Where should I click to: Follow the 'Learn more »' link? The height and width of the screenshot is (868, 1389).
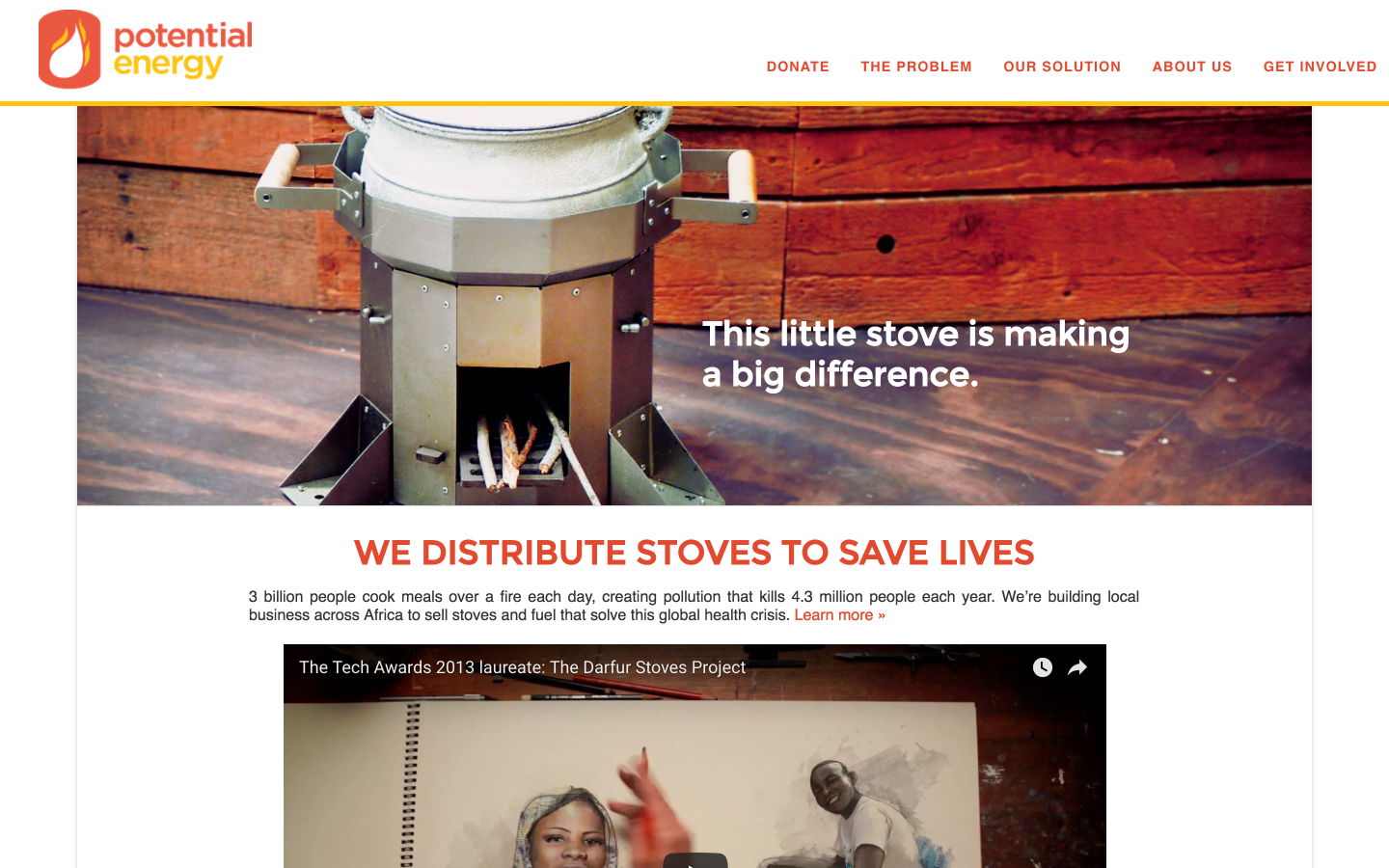point(839,615)
